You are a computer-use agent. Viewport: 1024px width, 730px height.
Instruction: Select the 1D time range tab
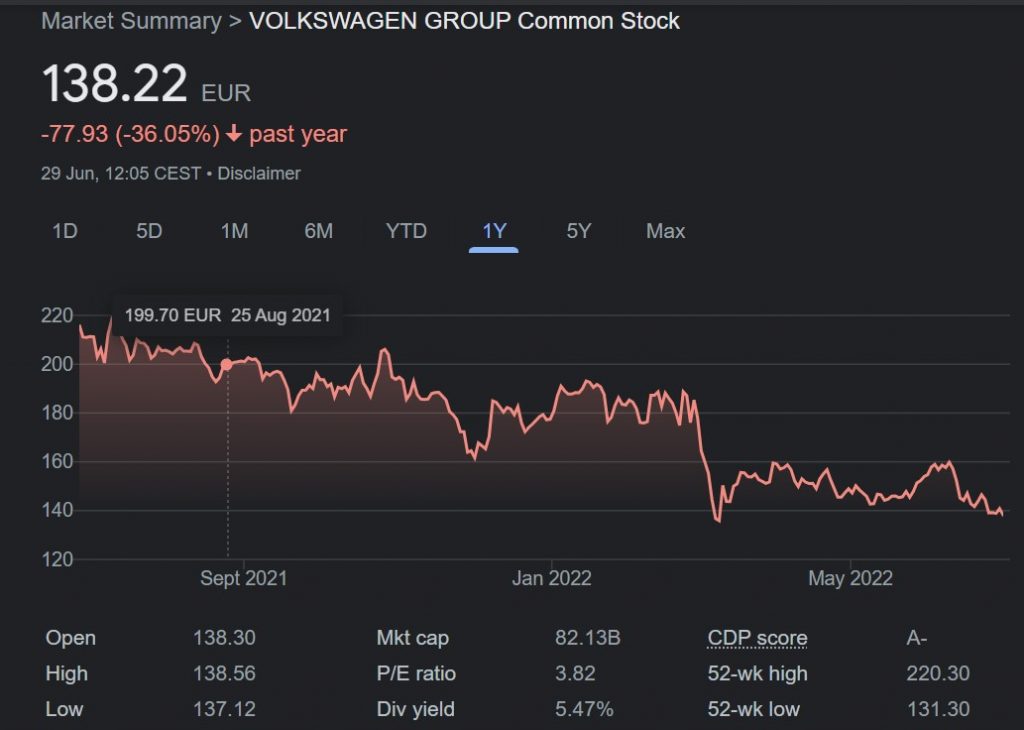click(64, 231)
